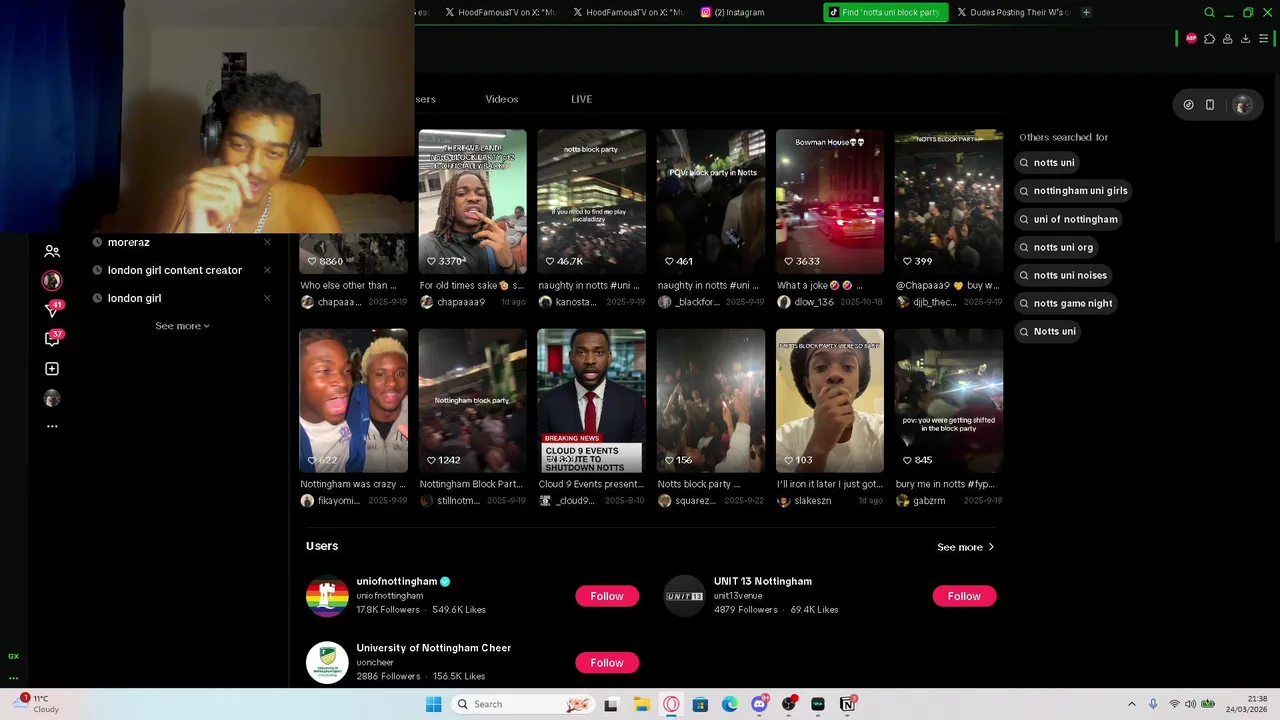1280x720 pixels.
Task: Open the second HoodFamousTV on X browser tab
Action: [629, 12]
